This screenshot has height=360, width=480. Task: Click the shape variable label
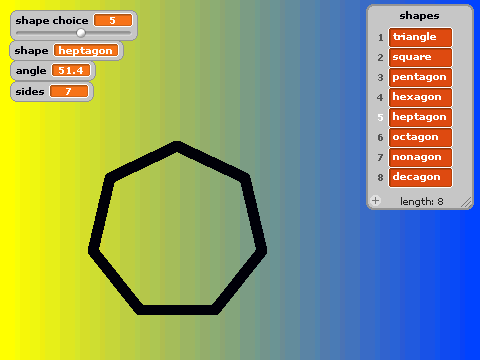31,51
